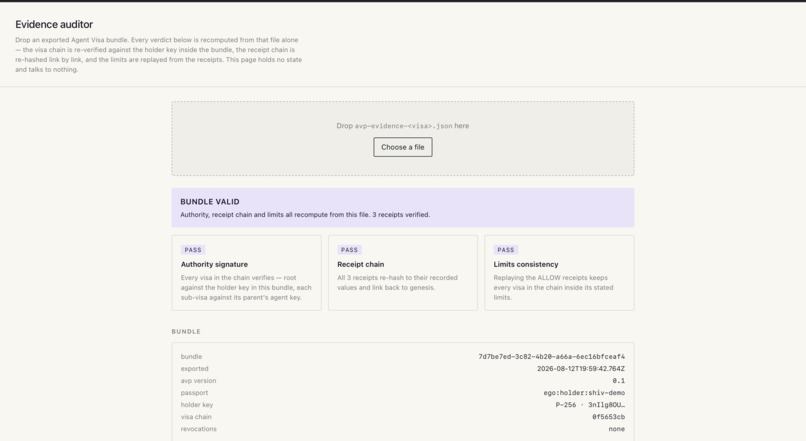Click the 'passport' row label
The width and height of the screenshot is (806, 441).
(x=194, y=393)
